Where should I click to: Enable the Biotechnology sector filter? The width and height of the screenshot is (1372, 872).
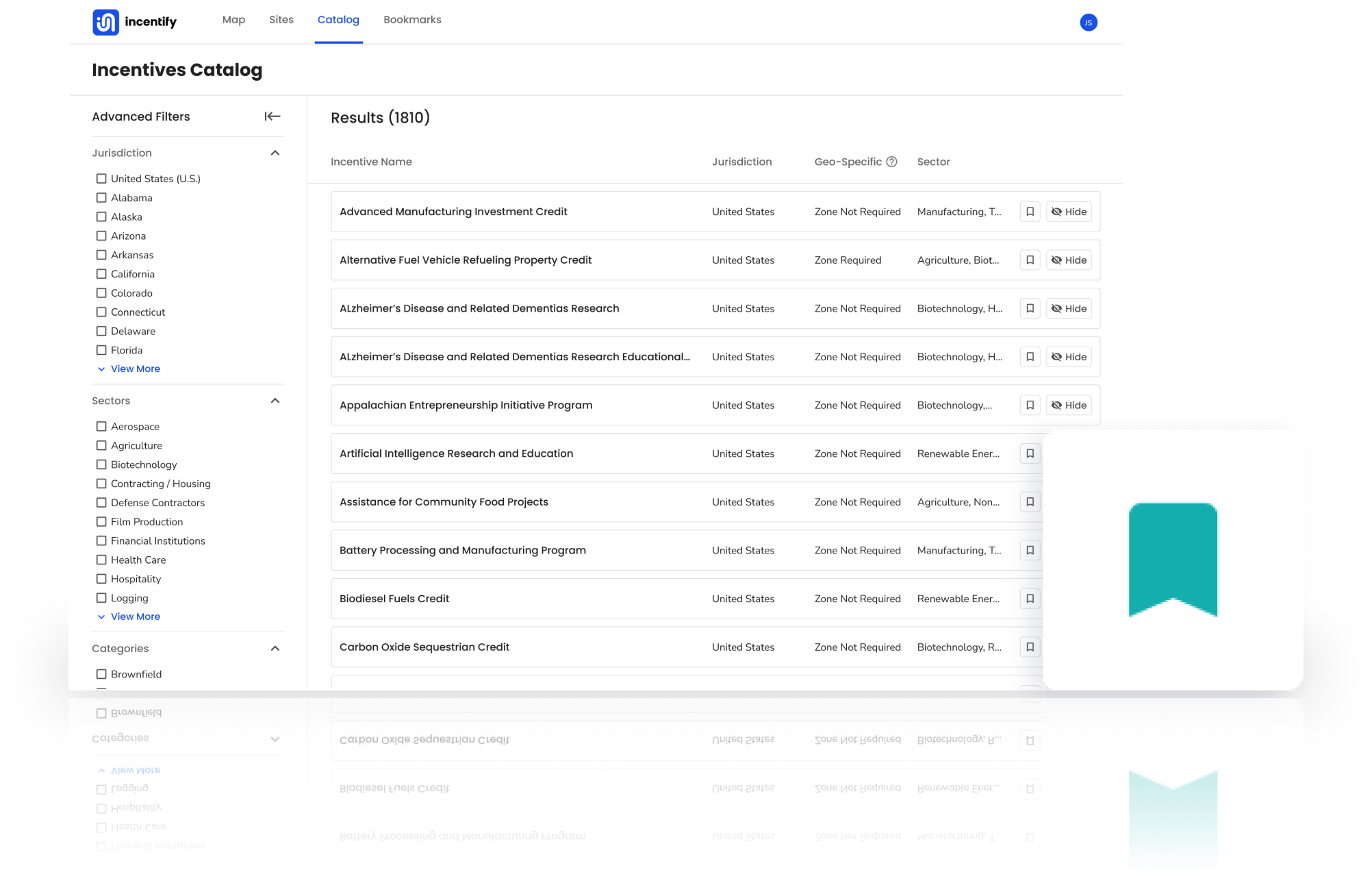101,464
